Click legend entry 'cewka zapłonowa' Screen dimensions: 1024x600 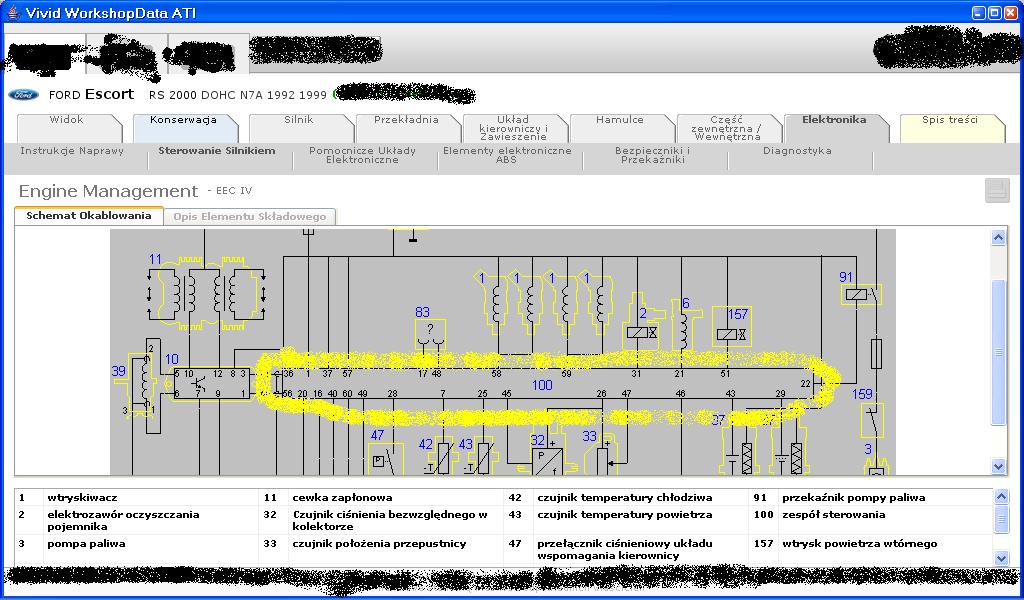pos(342,497)
